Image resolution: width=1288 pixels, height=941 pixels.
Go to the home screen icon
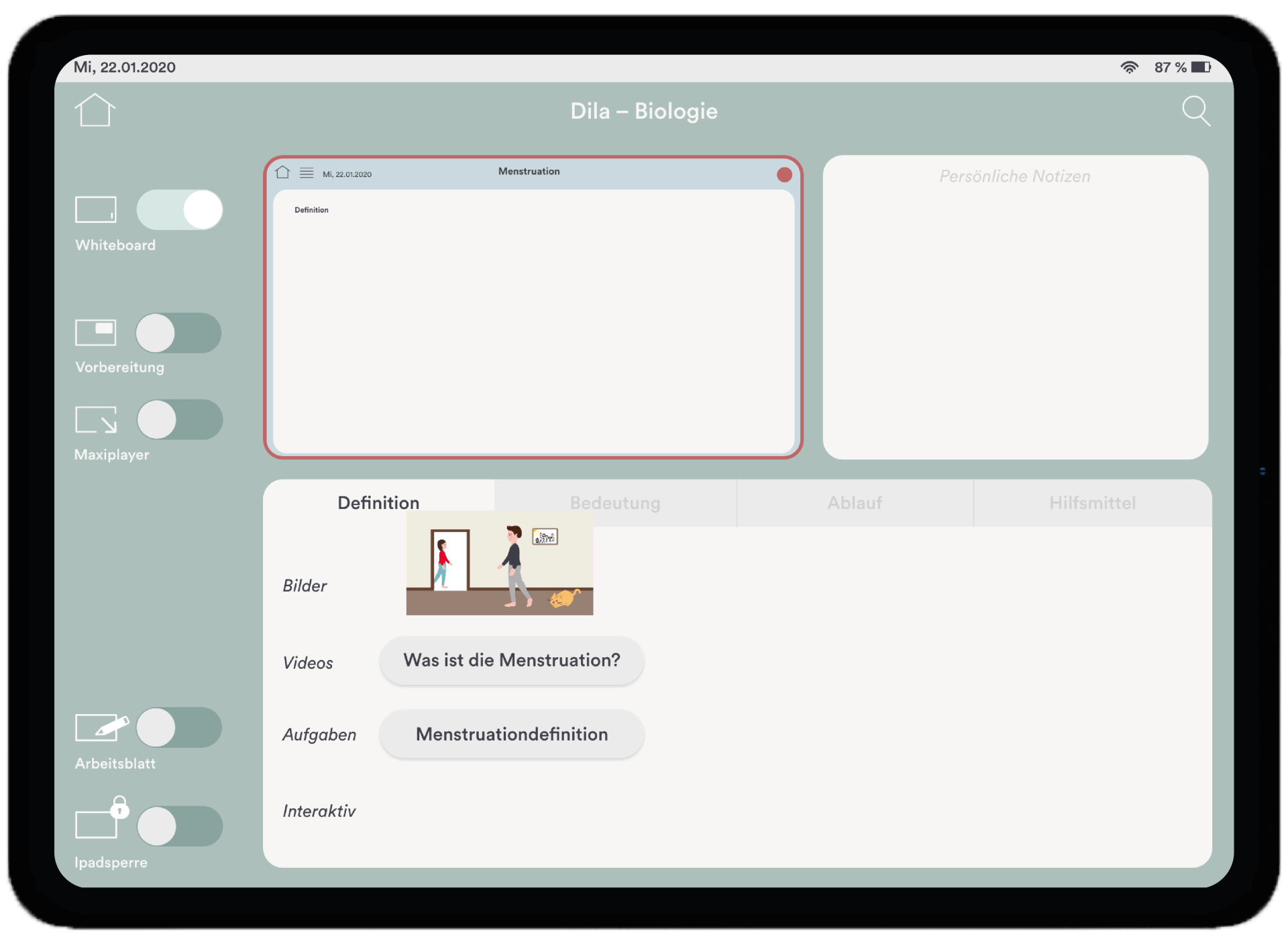coord(95,111)
